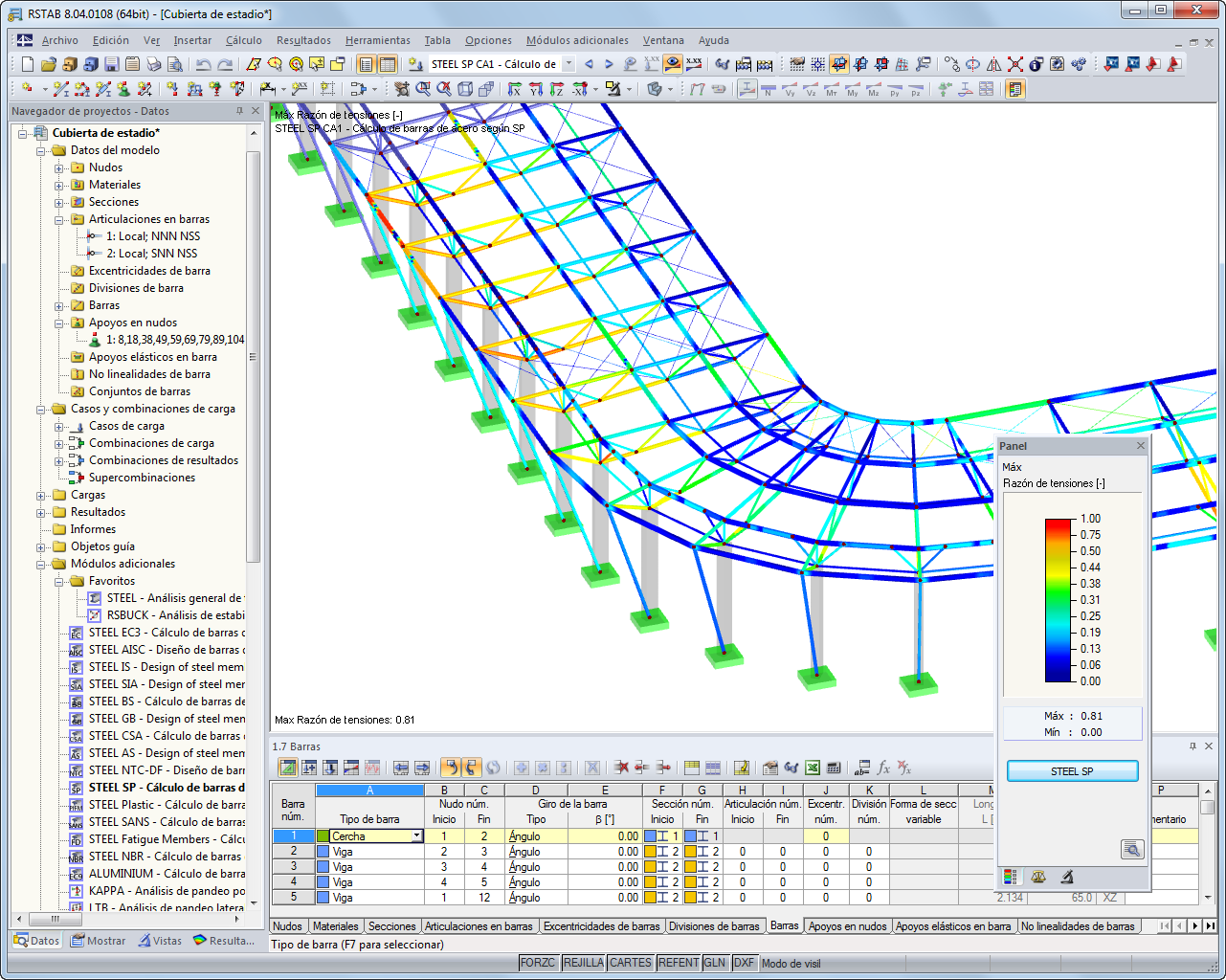Toggle shear force Vy diagram
This screenshot has height=980, width=1226.
pyautogui.click(x=790, y=89)
